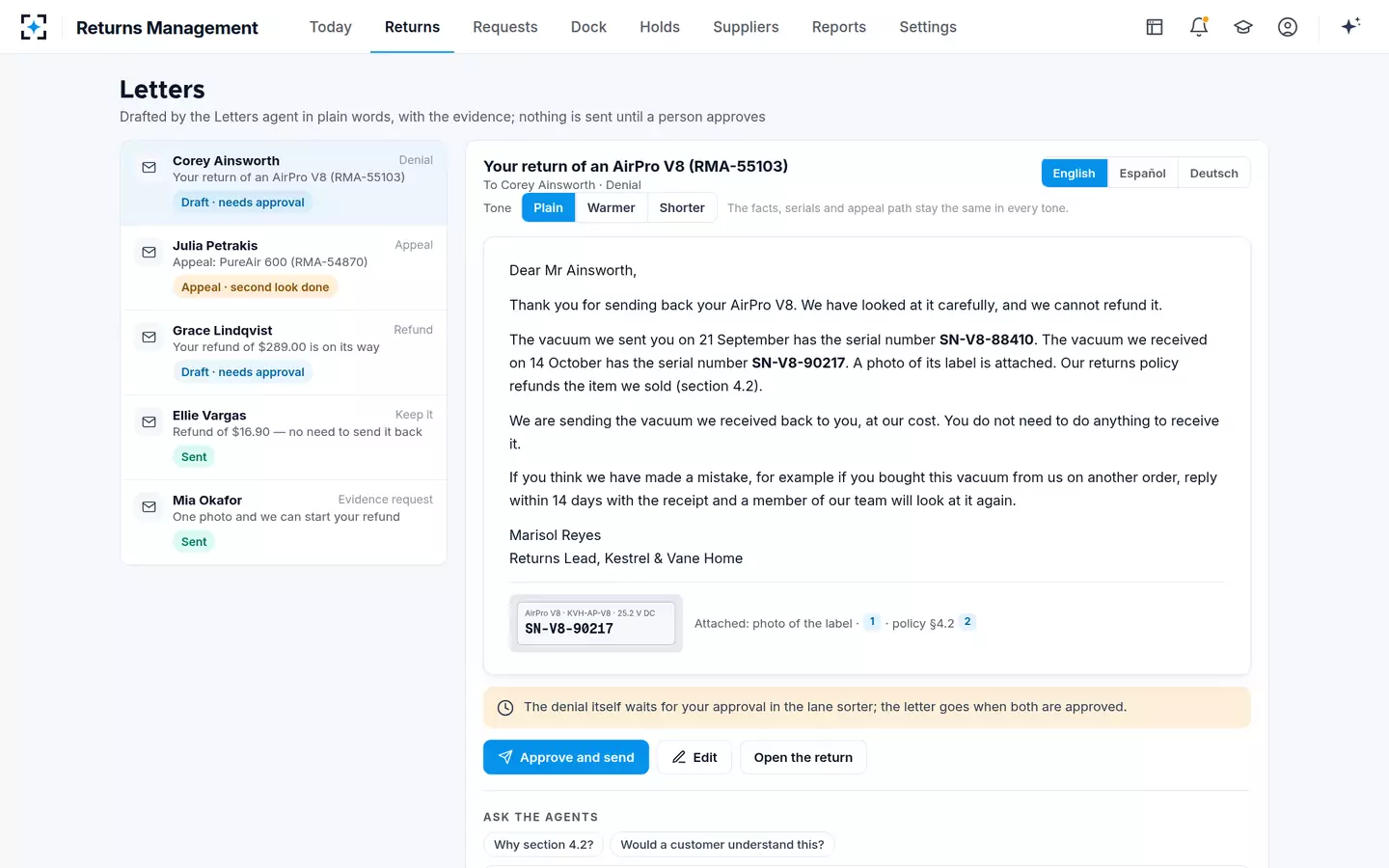Click the envelope icon beside Mia Okafor

pos(149,507)
